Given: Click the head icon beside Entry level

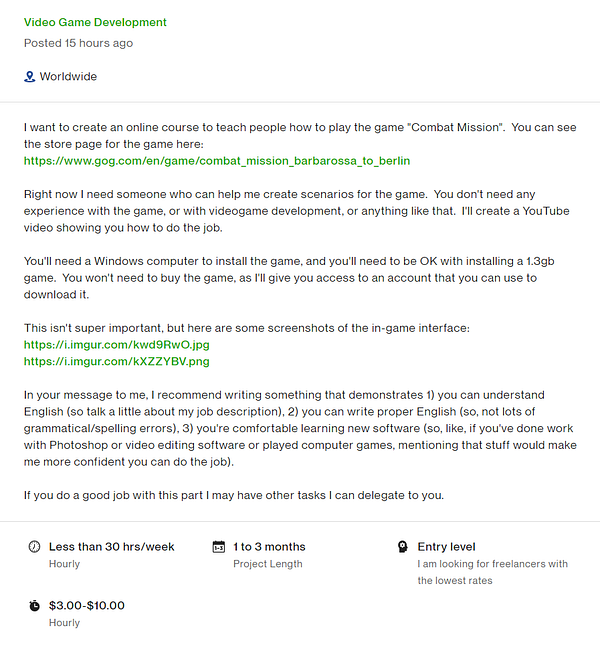Looking at the screenshot, I should [403, 547].
